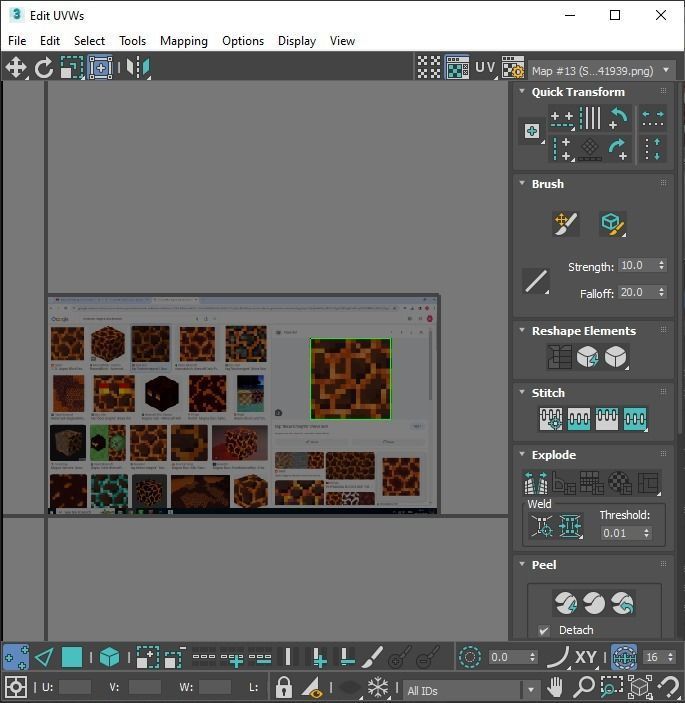685x703 pixels.
Task: Toggle Show Map checker display button
Action: (457, 68)
